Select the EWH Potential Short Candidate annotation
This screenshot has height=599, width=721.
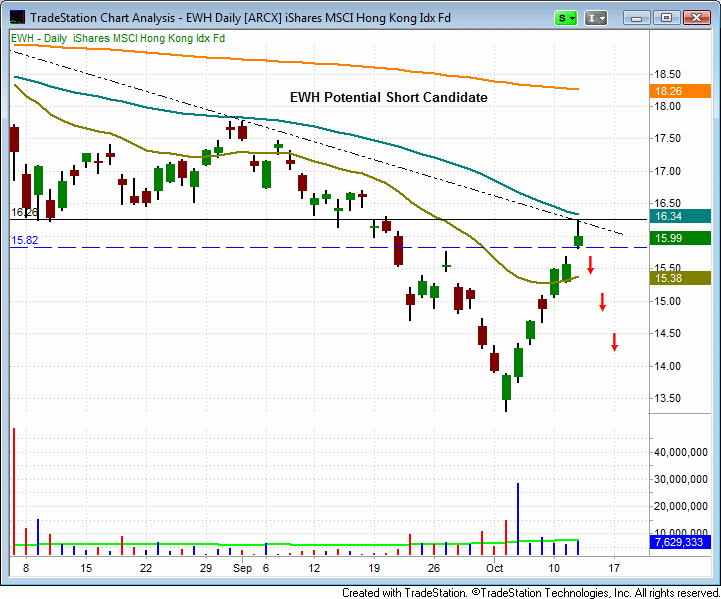coord(389,97)
